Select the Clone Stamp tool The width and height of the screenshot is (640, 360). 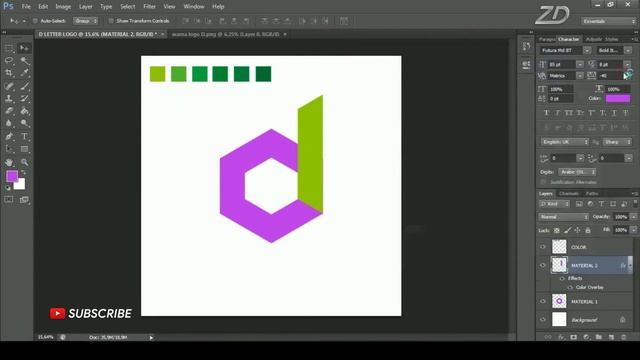(x=9, y=98)
